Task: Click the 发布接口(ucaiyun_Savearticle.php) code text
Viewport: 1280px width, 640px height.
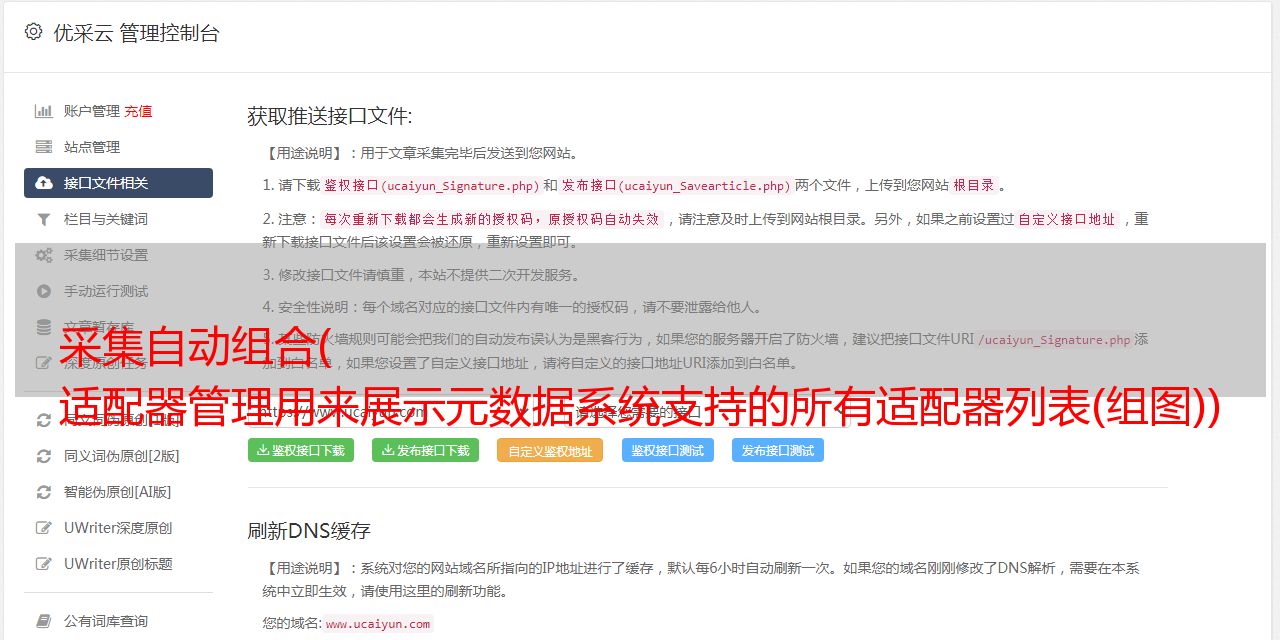Action: (677, 186)
